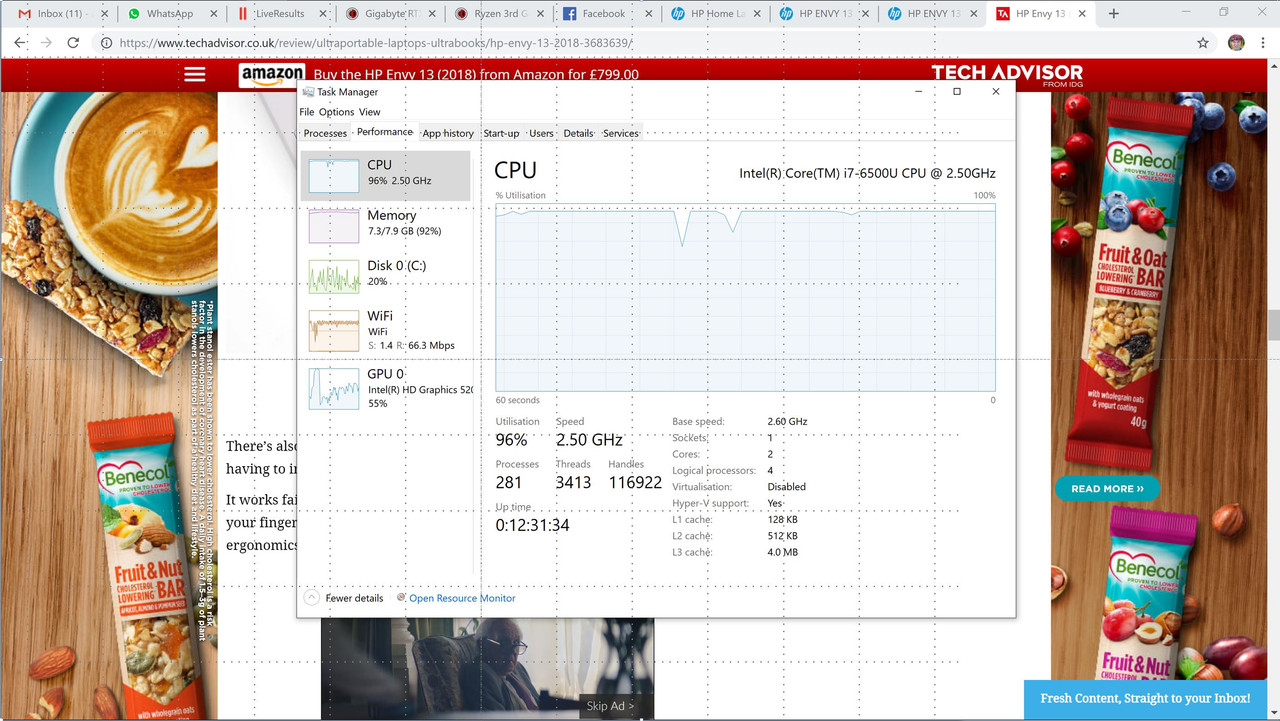Click Buy the HP Envy 13 from Amazon link
This screenshot has width=1280, height=721.
coord(476,74)
